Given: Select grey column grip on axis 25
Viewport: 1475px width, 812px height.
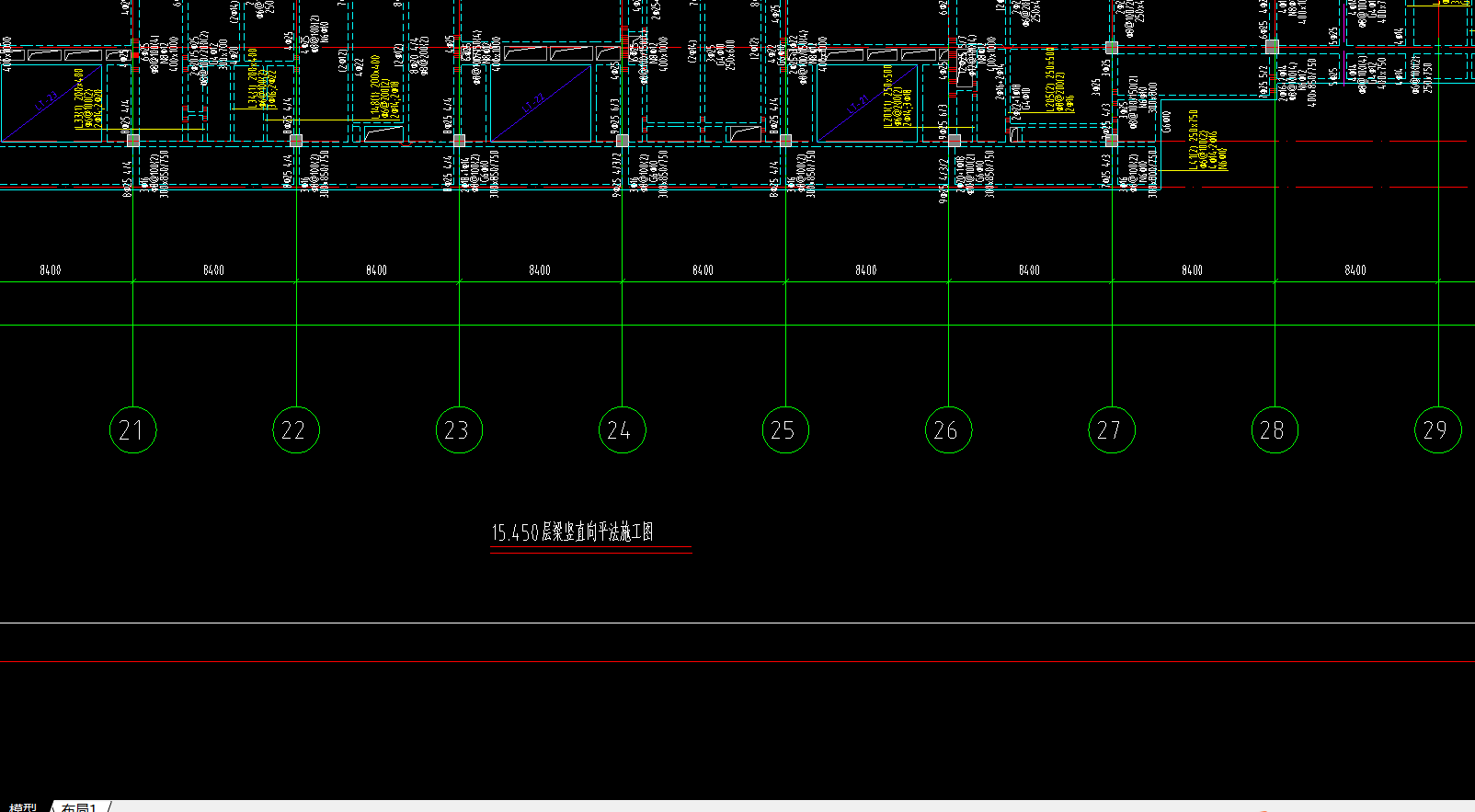Looking at the screenshot, I should click(x=785, y=141).
